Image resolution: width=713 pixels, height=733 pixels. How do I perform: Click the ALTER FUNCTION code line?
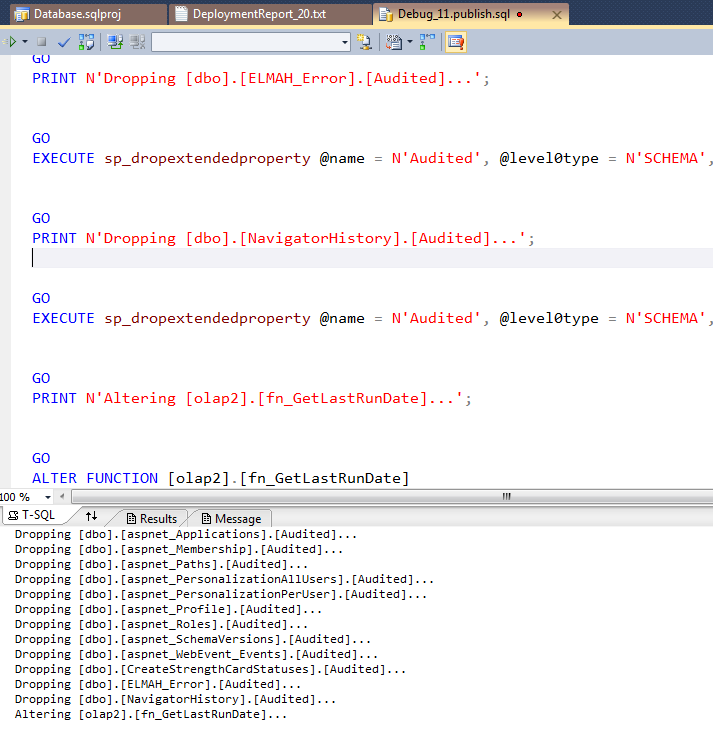click(x=221, y=478)
